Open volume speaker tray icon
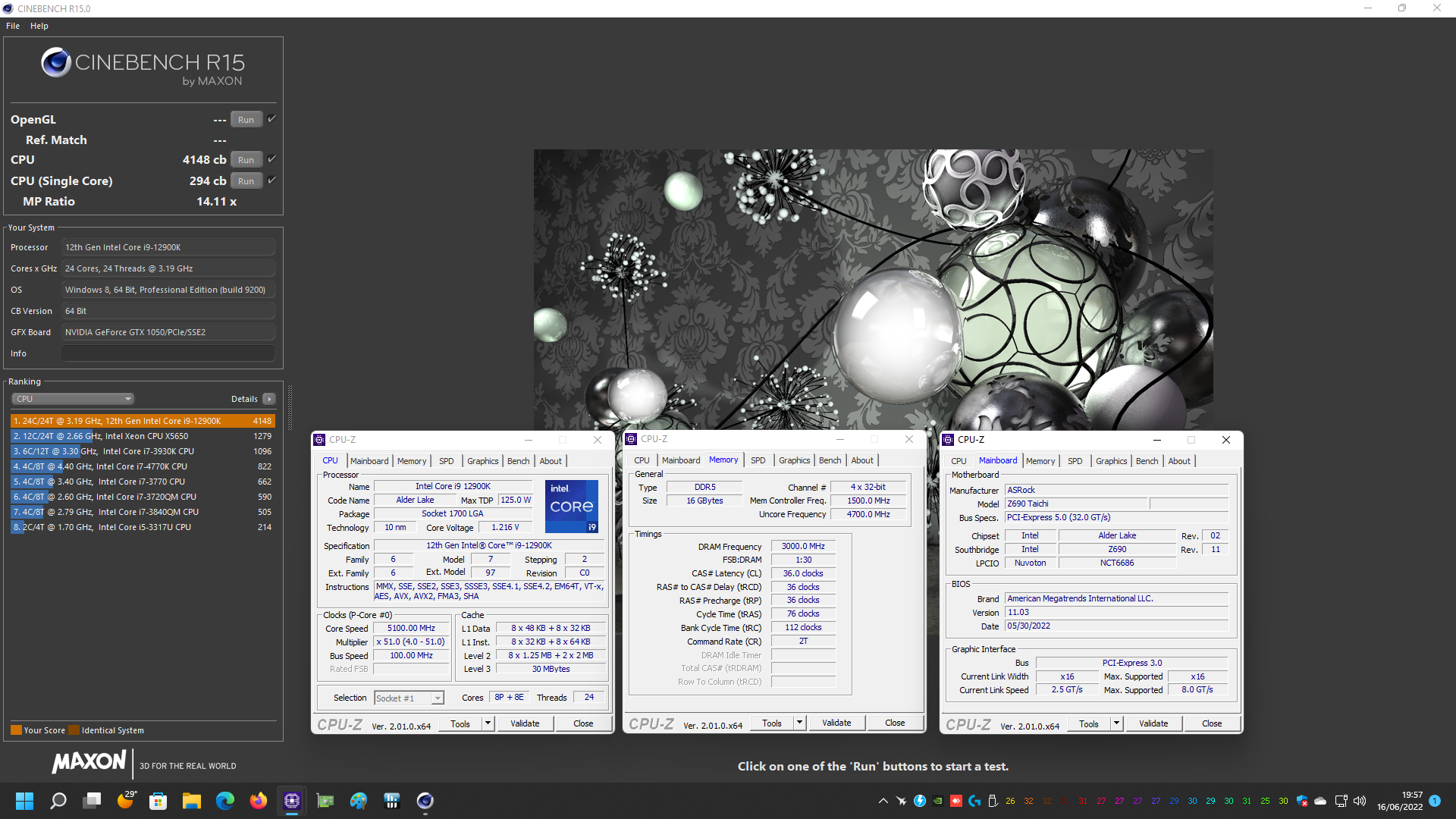This screenshot has width=1456, height=819. click(1360, 801)
